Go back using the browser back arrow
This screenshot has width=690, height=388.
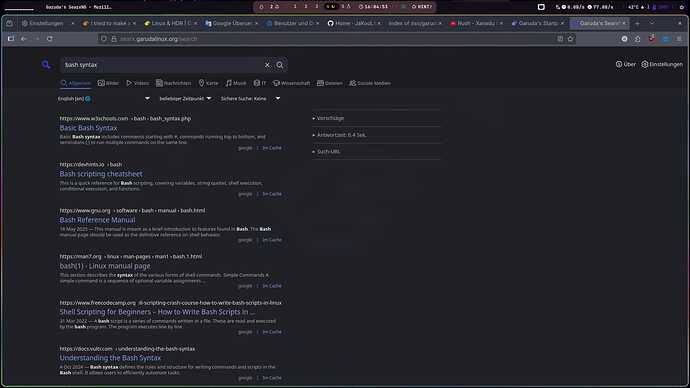click(24, 39)
